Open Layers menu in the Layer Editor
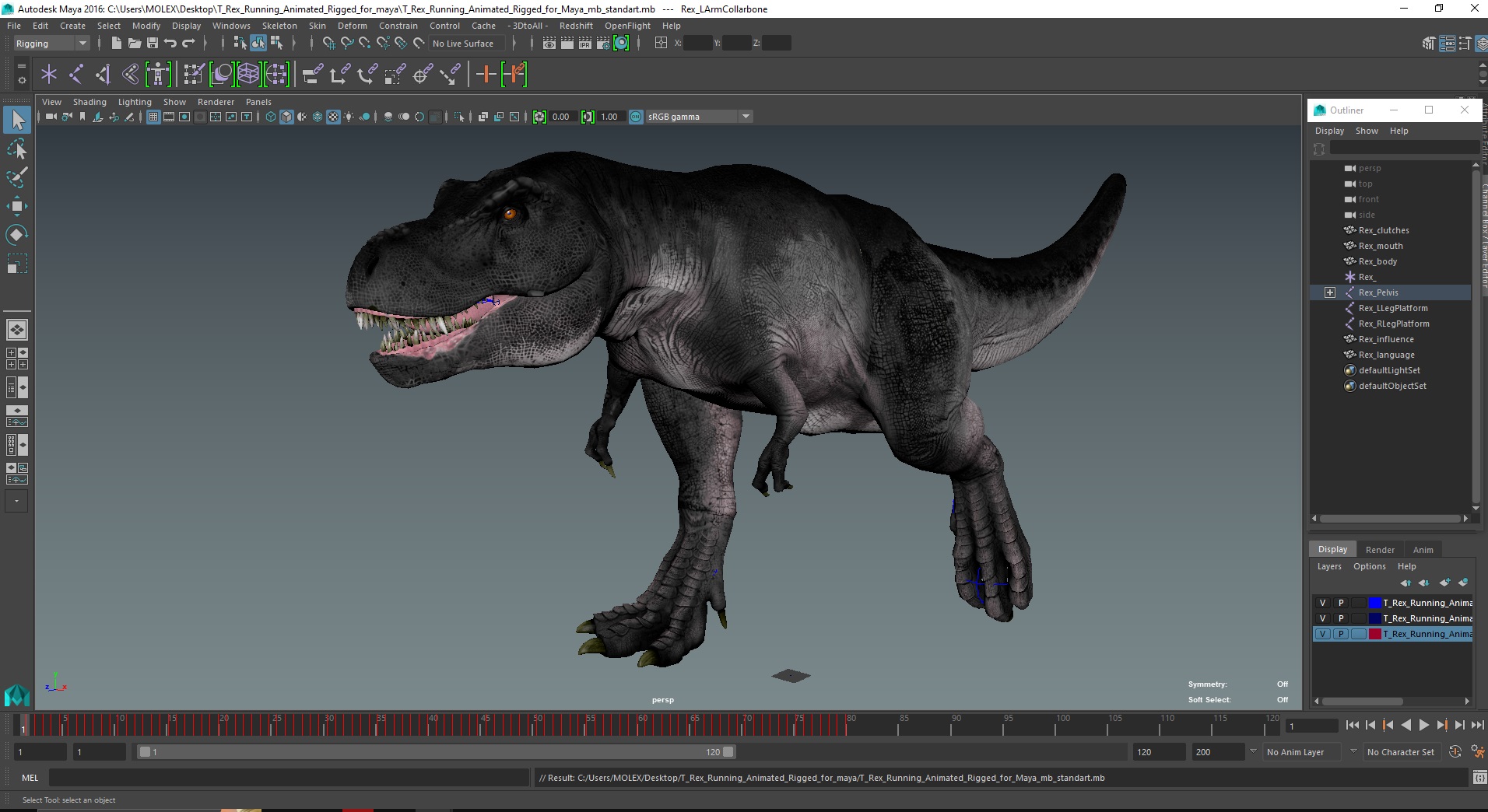1488x812 pixels. 1329,566
